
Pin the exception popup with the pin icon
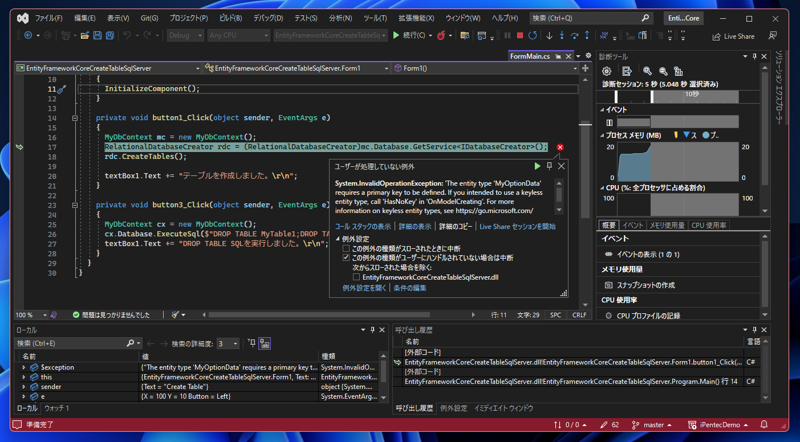549,166
